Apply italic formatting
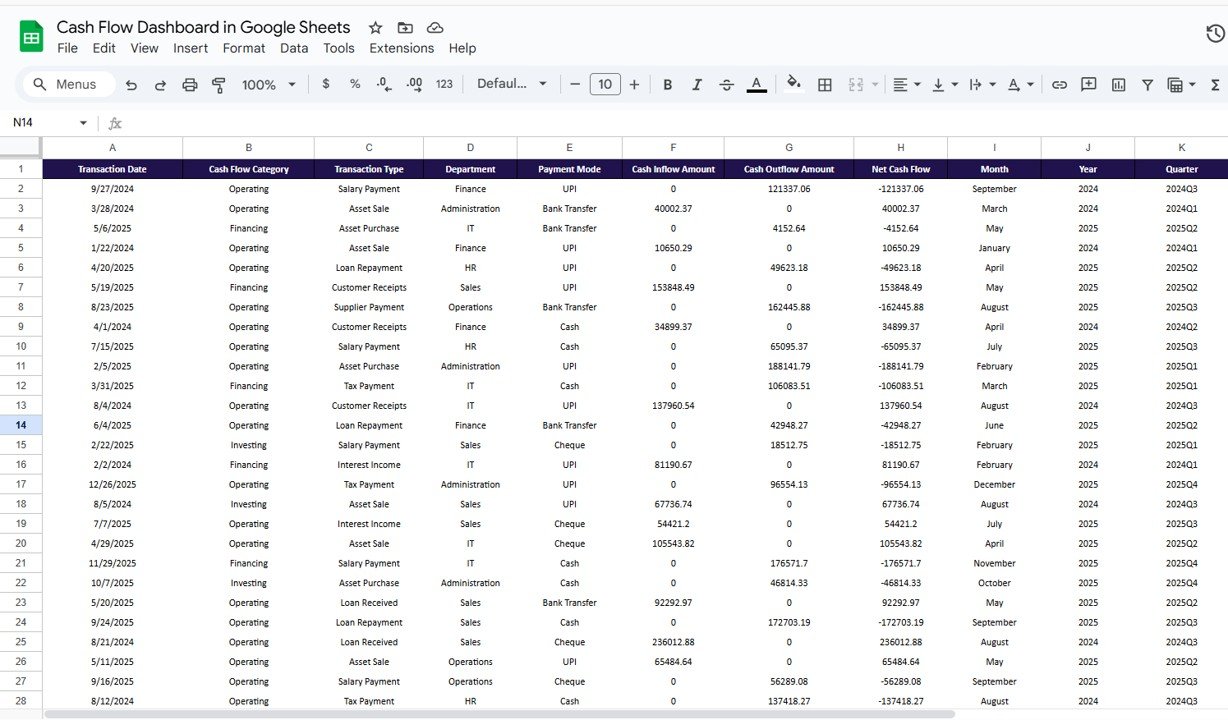The height and width of the screenshot is (720, 1228). pyautogui.click(x=697, y=84)
